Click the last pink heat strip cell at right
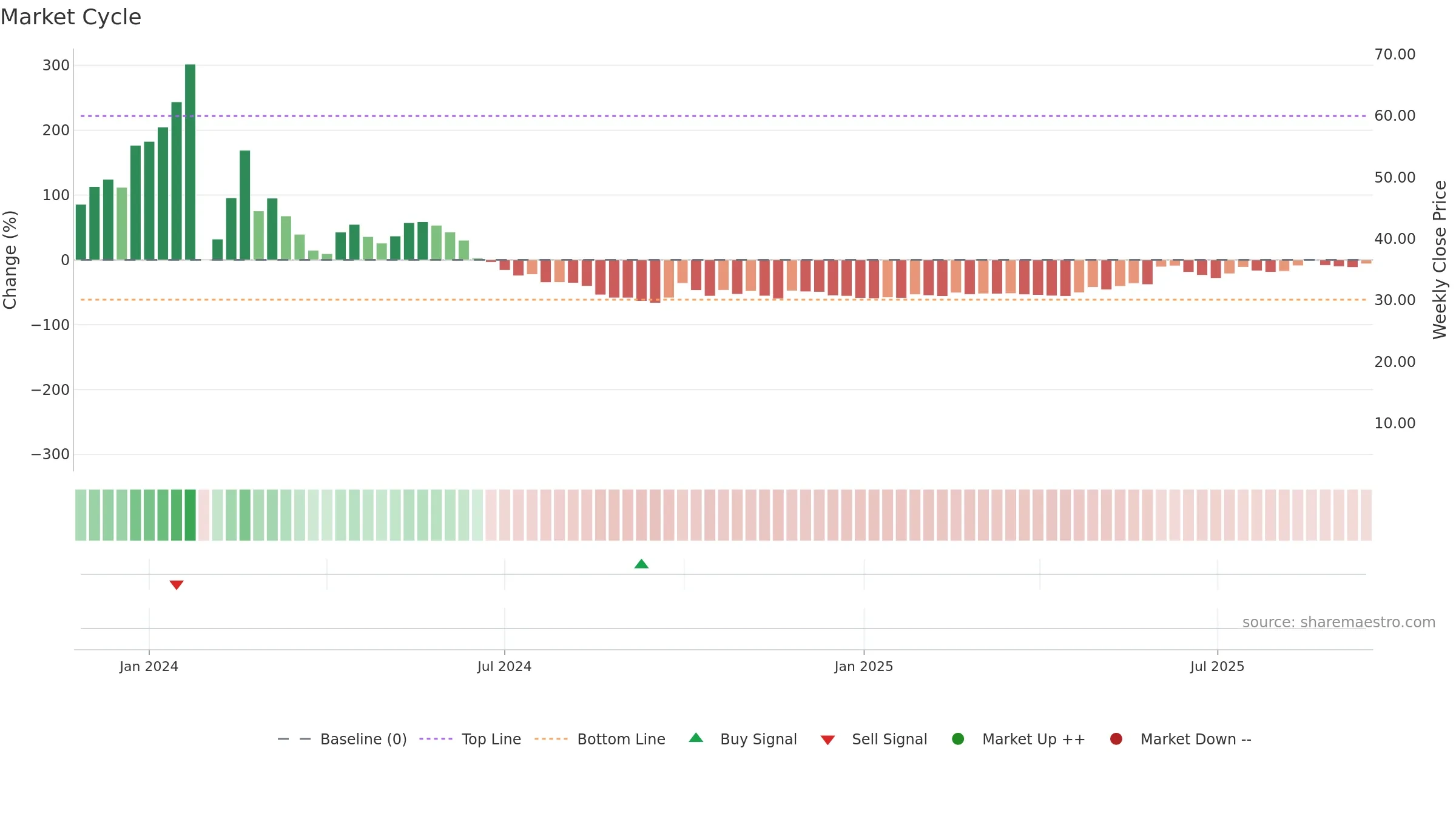This screenshot has height=819, width=1456. (x=1366, y=515)
